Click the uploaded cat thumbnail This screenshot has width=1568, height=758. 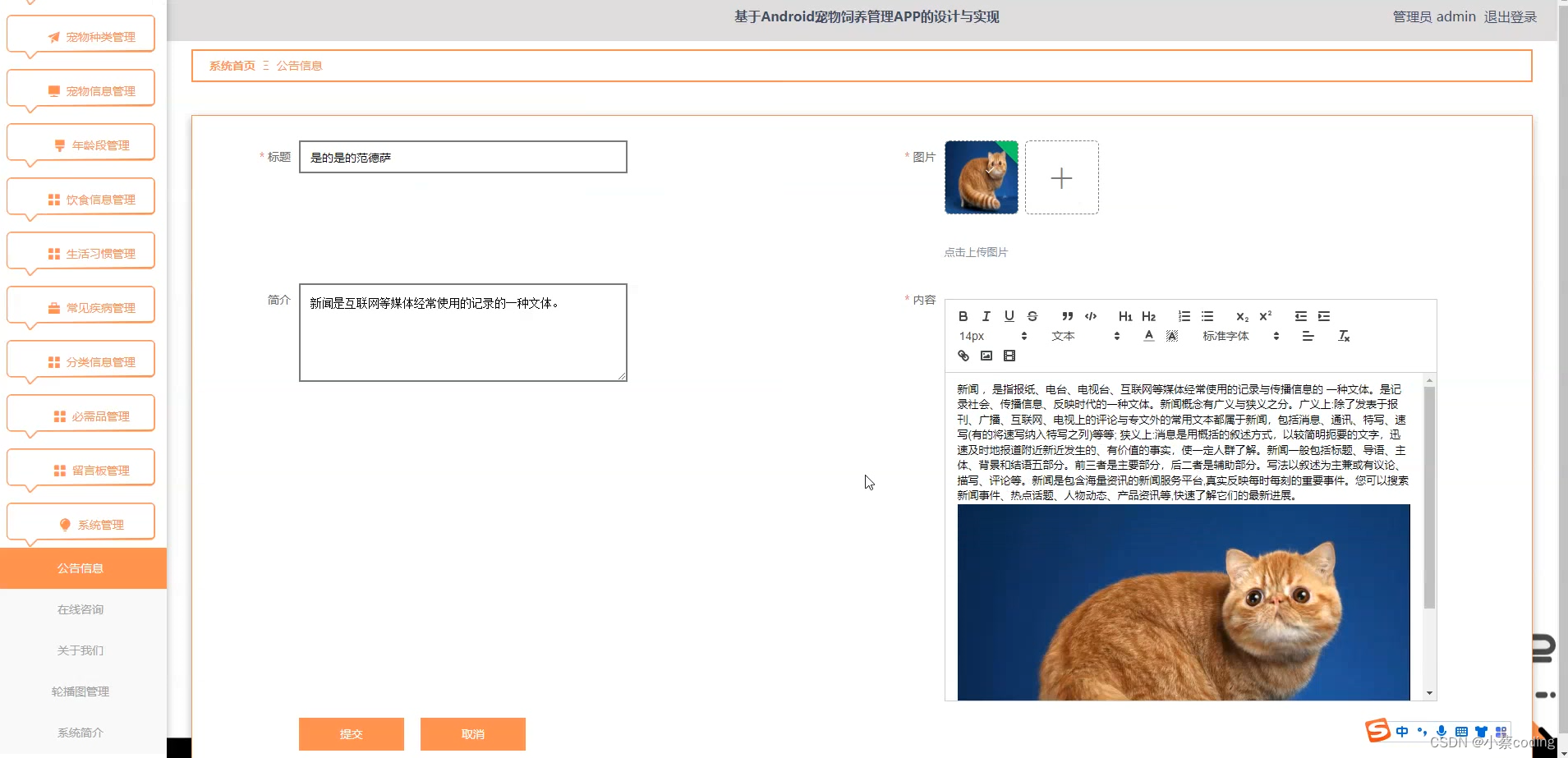(x=982, y=177)
